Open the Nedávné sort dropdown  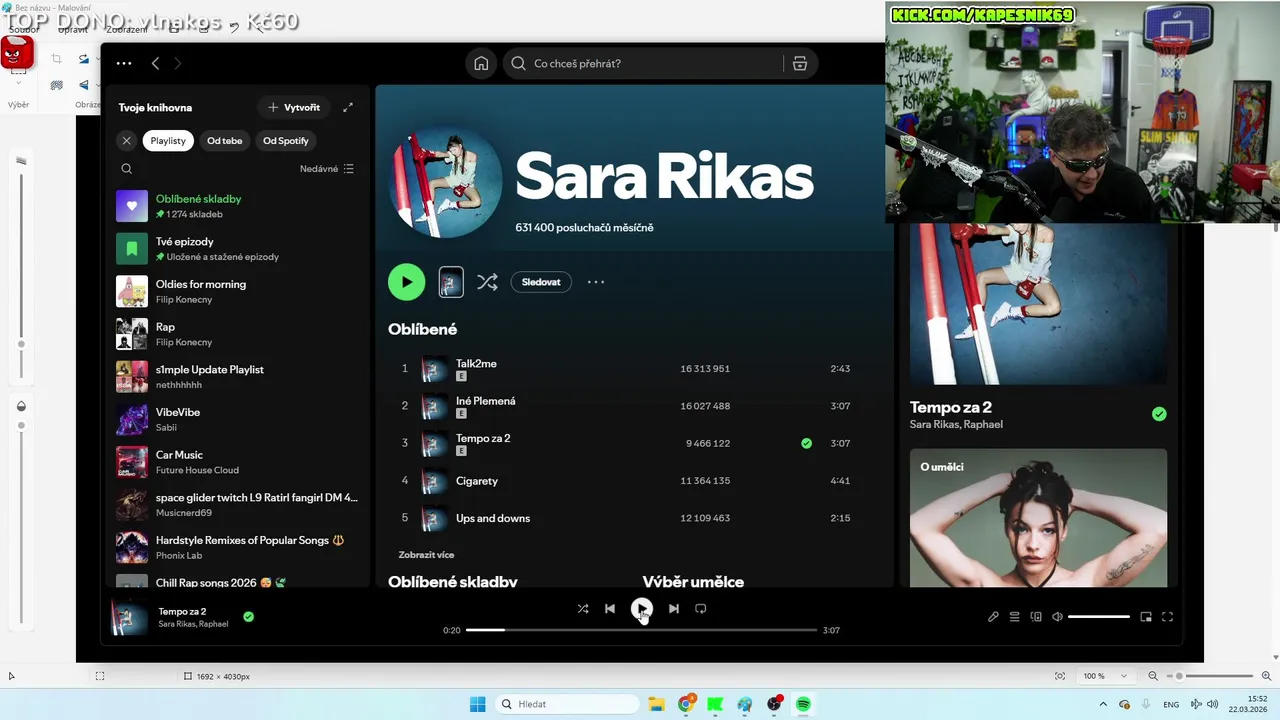(x=327, y=169)
